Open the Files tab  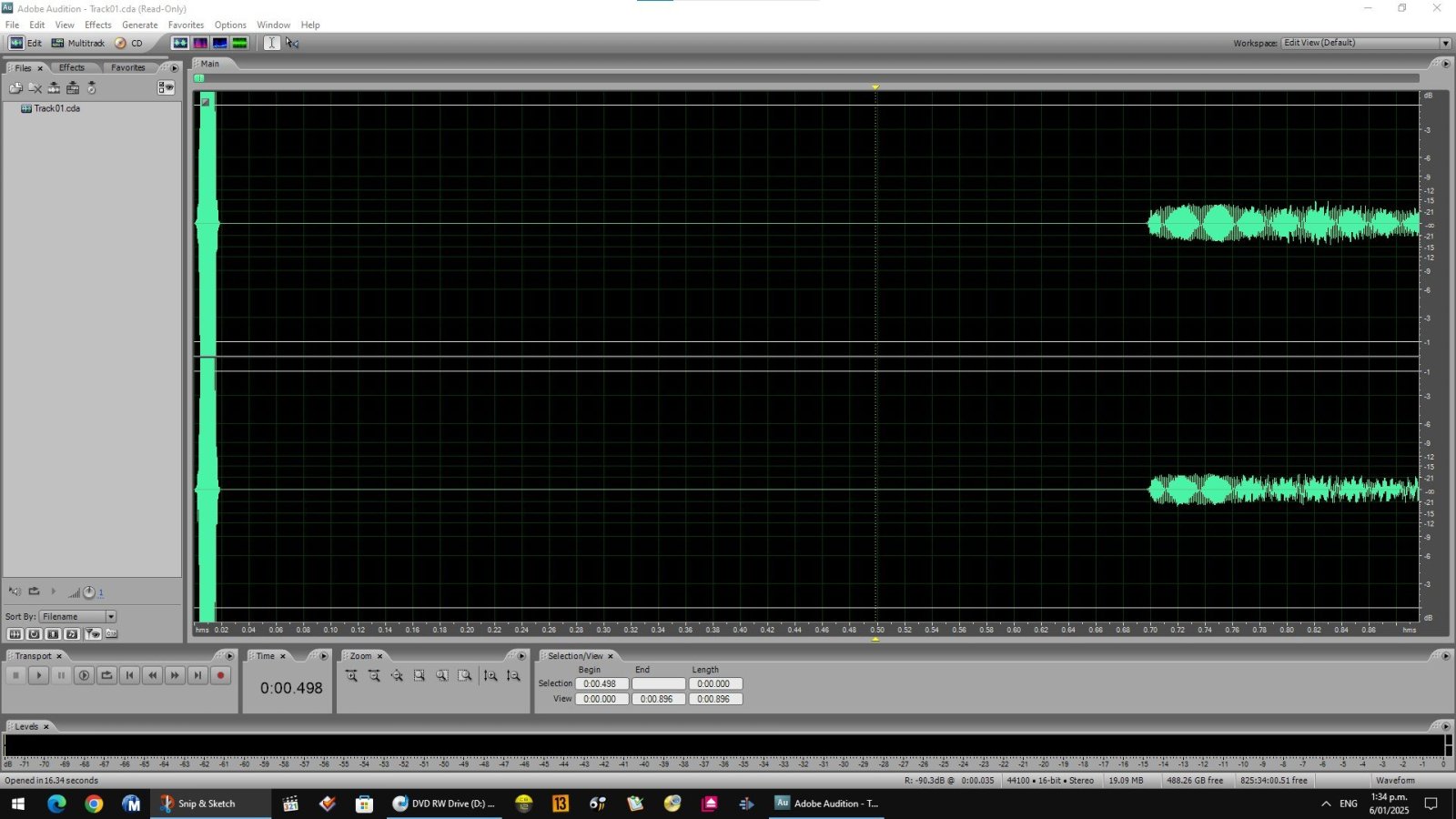[23, 68]
